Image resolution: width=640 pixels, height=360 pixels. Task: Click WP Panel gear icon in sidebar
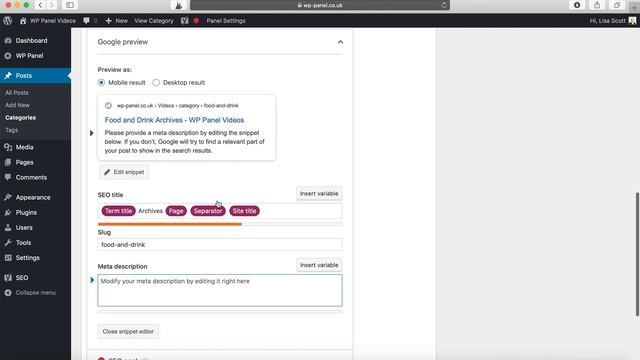(8, 56)
